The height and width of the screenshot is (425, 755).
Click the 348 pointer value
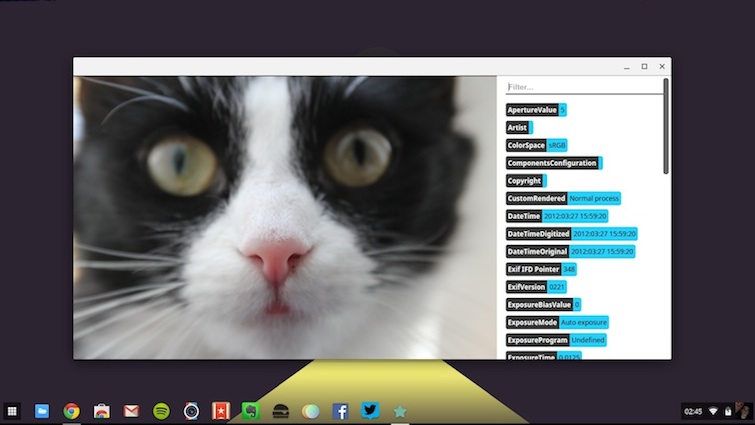click(x=569, y=269)
